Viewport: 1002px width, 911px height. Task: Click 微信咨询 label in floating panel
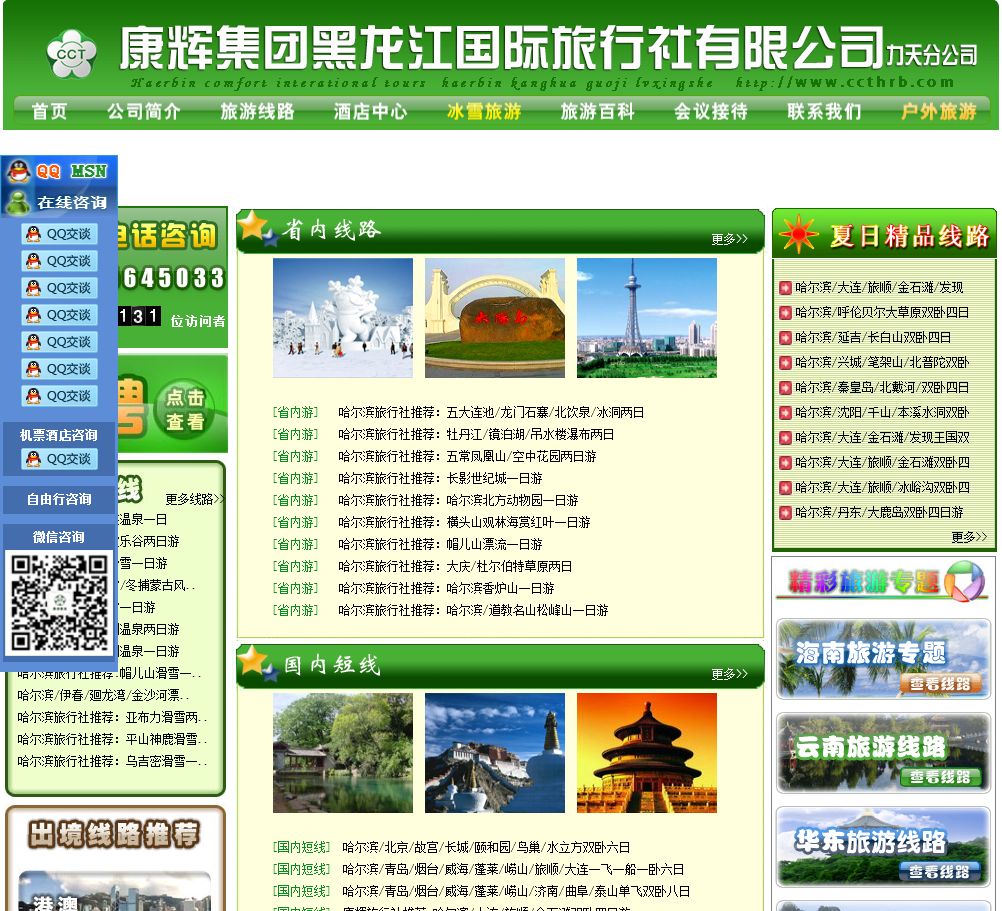point(59,537)
